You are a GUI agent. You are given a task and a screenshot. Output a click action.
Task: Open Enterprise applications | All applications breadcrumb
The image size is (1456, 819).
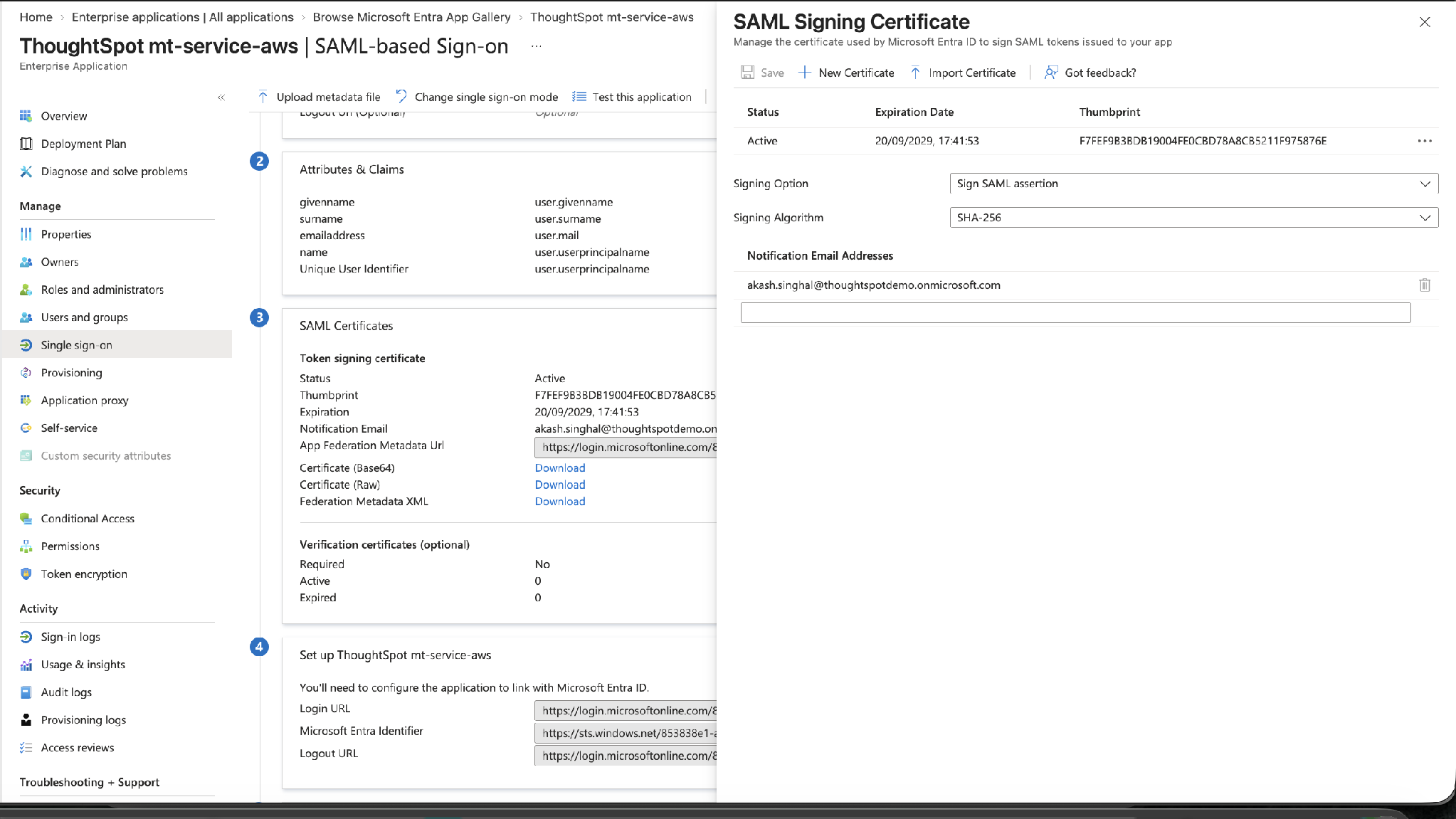(182, 17)
